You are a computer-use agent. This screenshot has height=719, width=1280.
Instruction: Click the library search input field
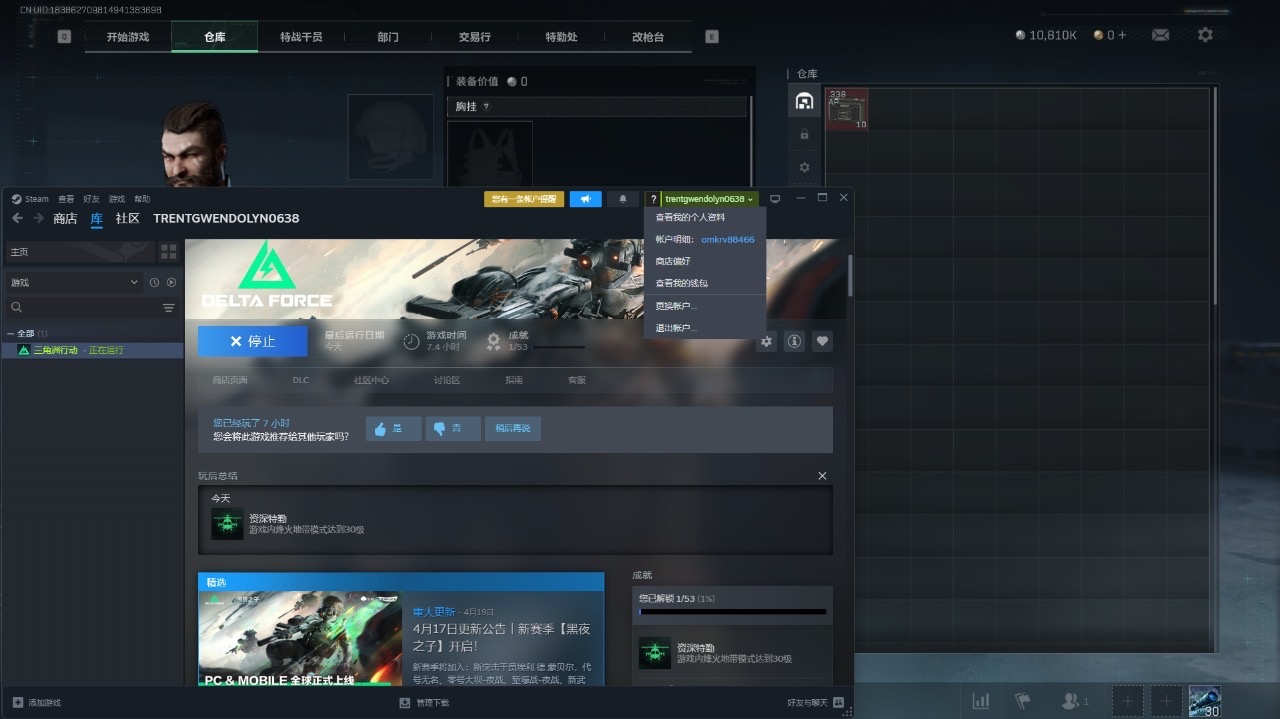(85, 308)
